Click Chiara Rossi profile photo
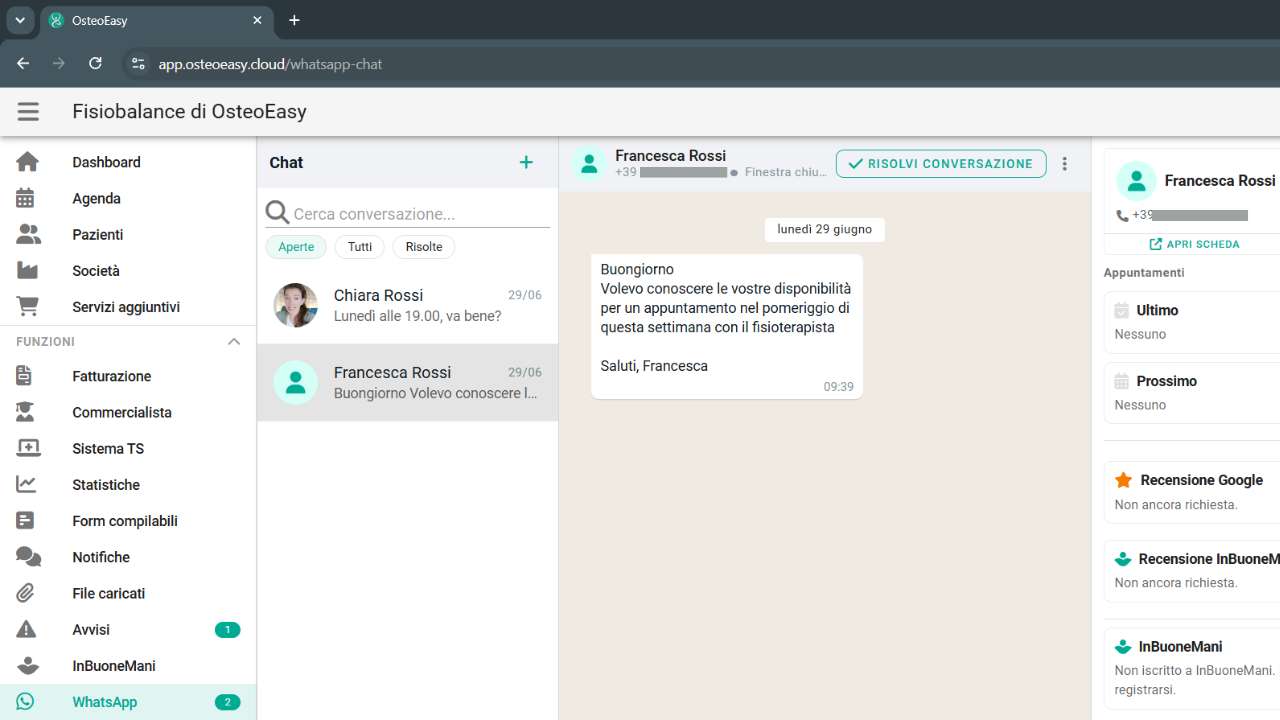Image resolution: width=1280 pixels, height=720 pixels. pyautogui.click(x=296, y=306)
